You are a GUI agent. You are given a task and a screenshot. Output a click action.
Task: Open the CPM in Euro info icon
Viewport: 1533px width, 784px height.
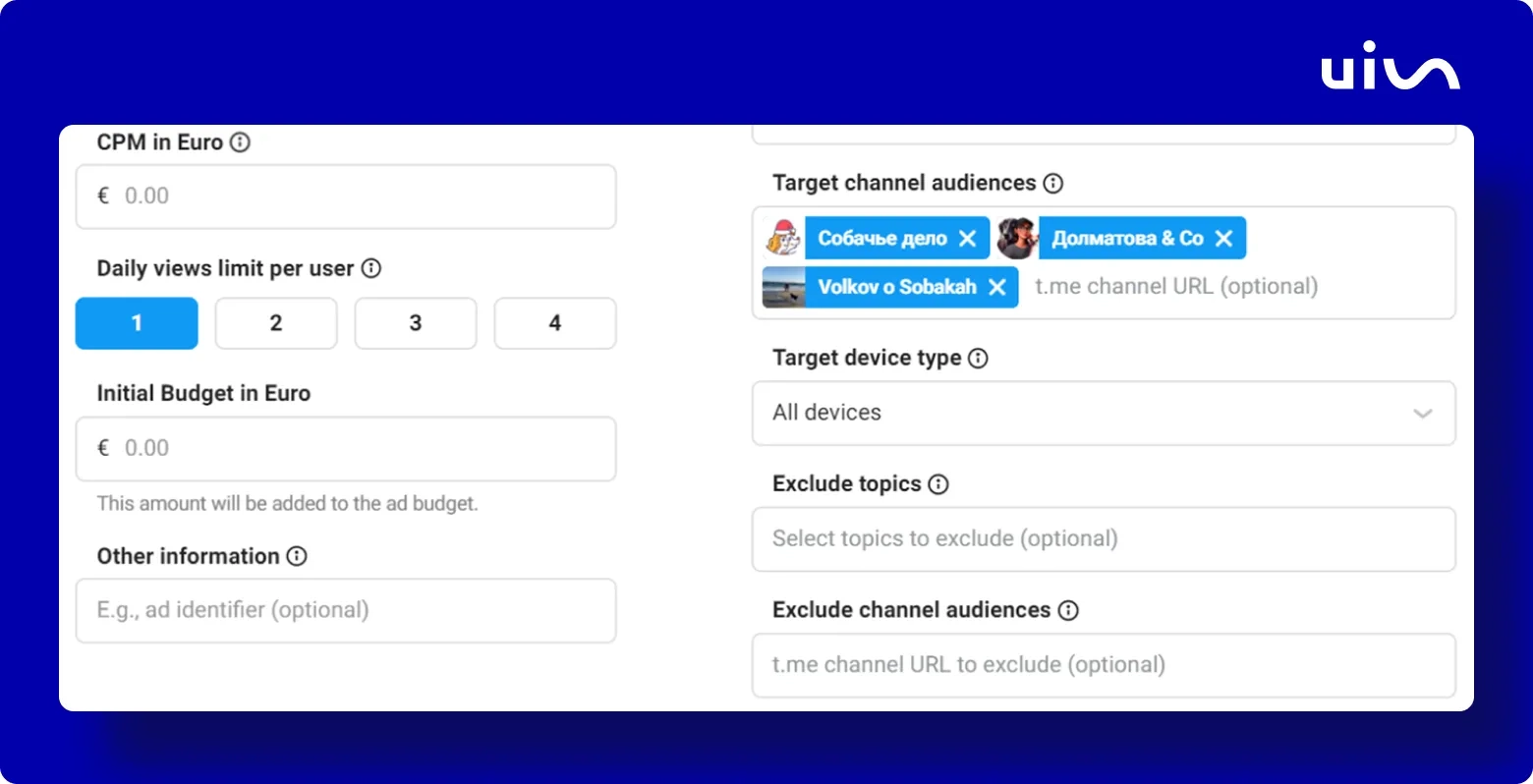pyautogui.click(x=240, y=142)
